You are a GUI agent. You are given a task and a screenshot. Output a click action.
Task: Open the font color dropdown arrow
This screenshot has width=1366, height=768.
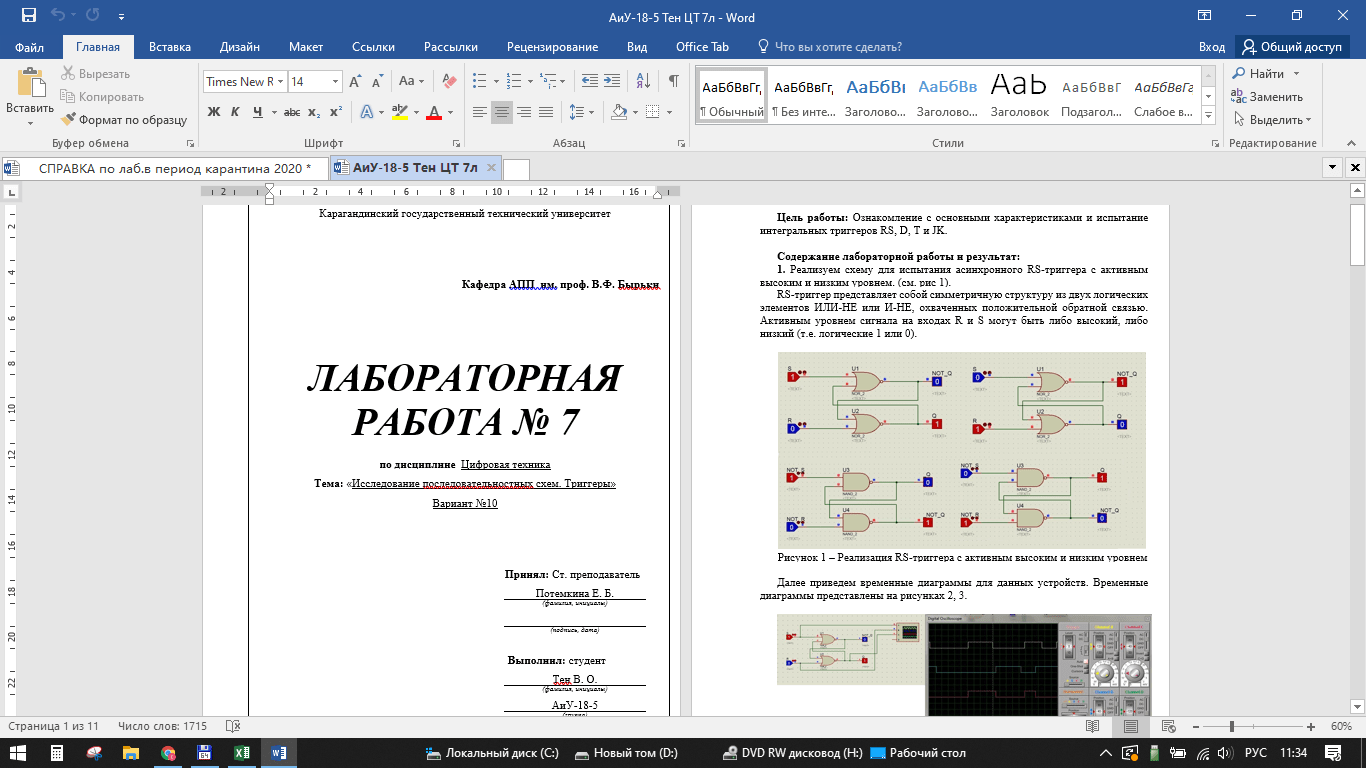pos(450,112)
